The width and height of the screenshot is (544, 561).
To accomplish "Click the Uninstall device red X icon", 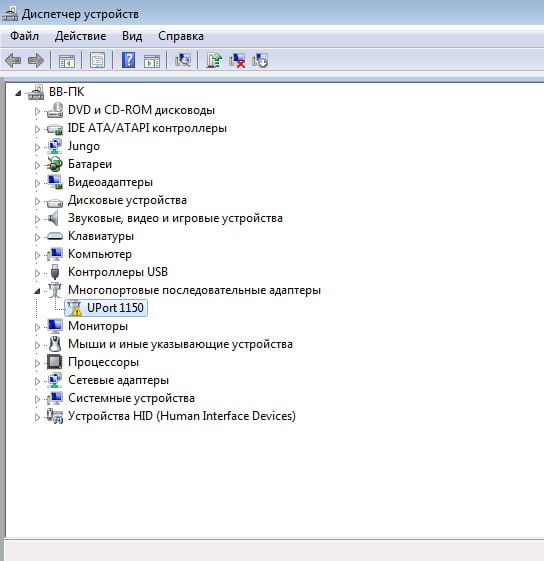I will pos(237,60).
